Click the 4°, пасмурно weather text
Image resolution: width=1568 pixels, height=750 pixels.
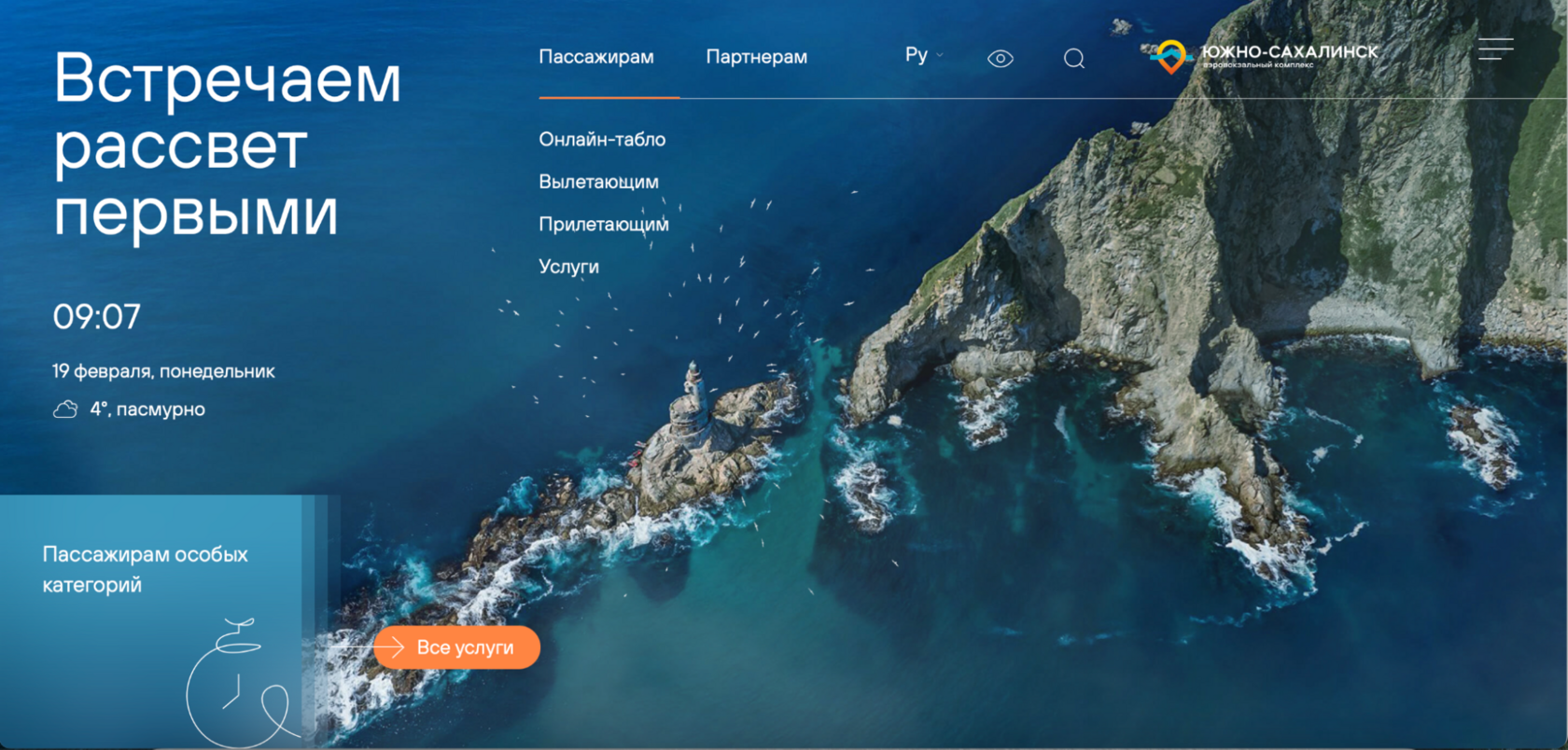[147, 409]
